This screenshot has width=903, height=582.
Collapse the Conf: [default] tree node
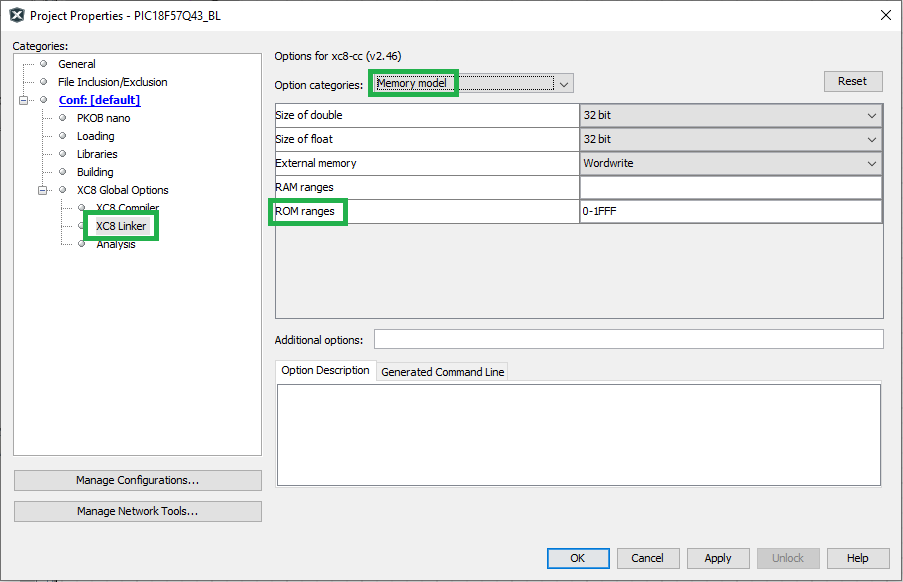coord(24,100)
